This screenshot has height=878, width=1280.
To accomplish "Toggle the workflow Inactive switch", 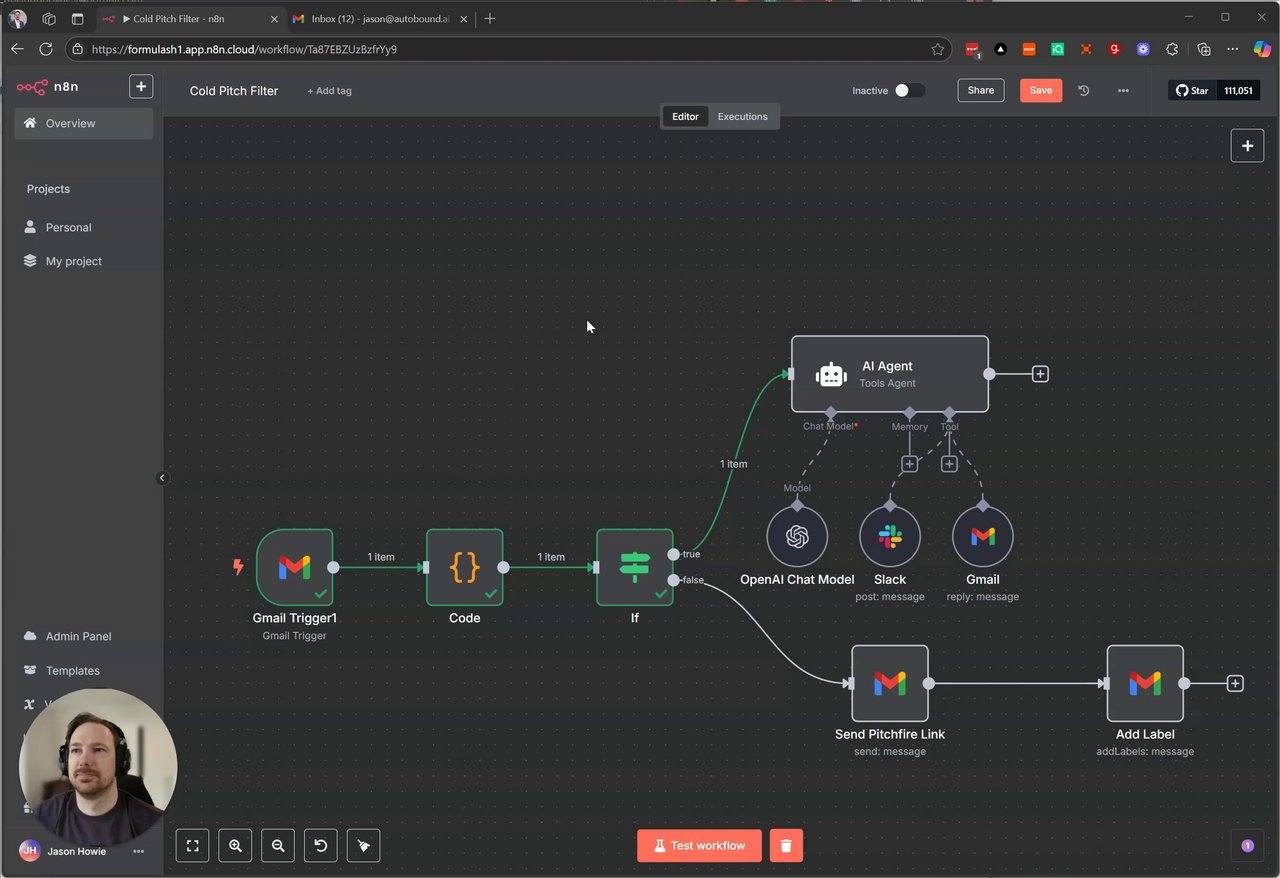I will click(x=909, y=90).
